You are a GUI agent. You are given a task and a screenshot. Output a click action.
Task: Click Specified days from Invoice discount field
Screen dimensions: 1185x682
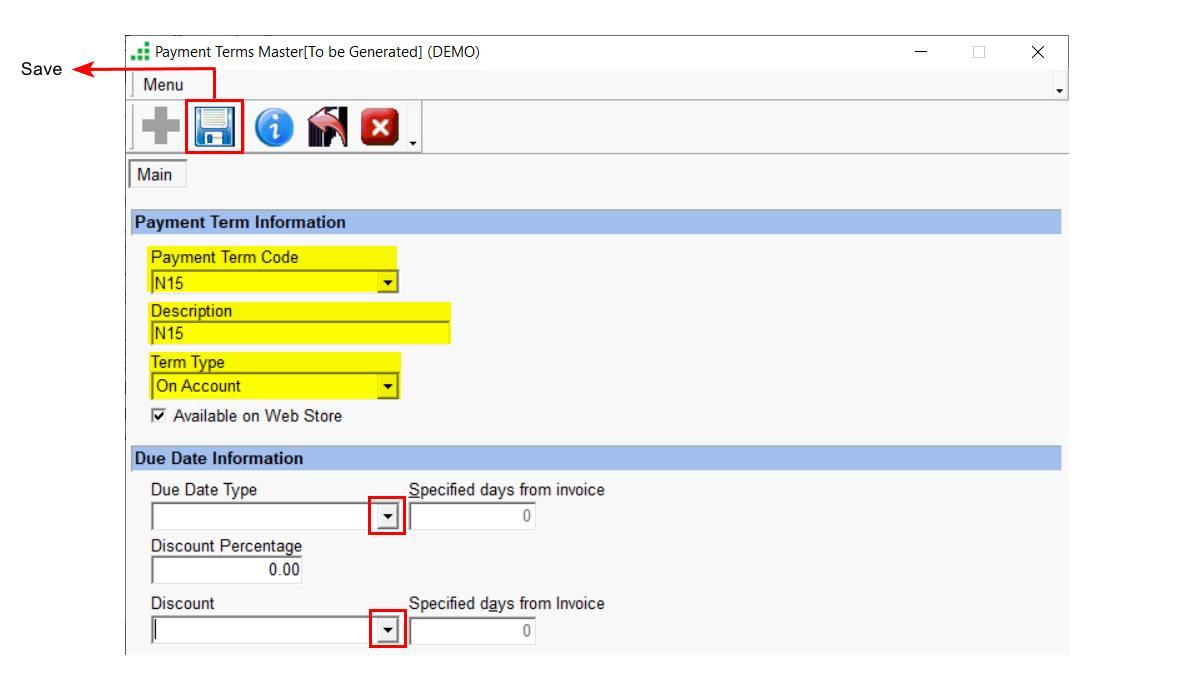[x=472, y=631]
